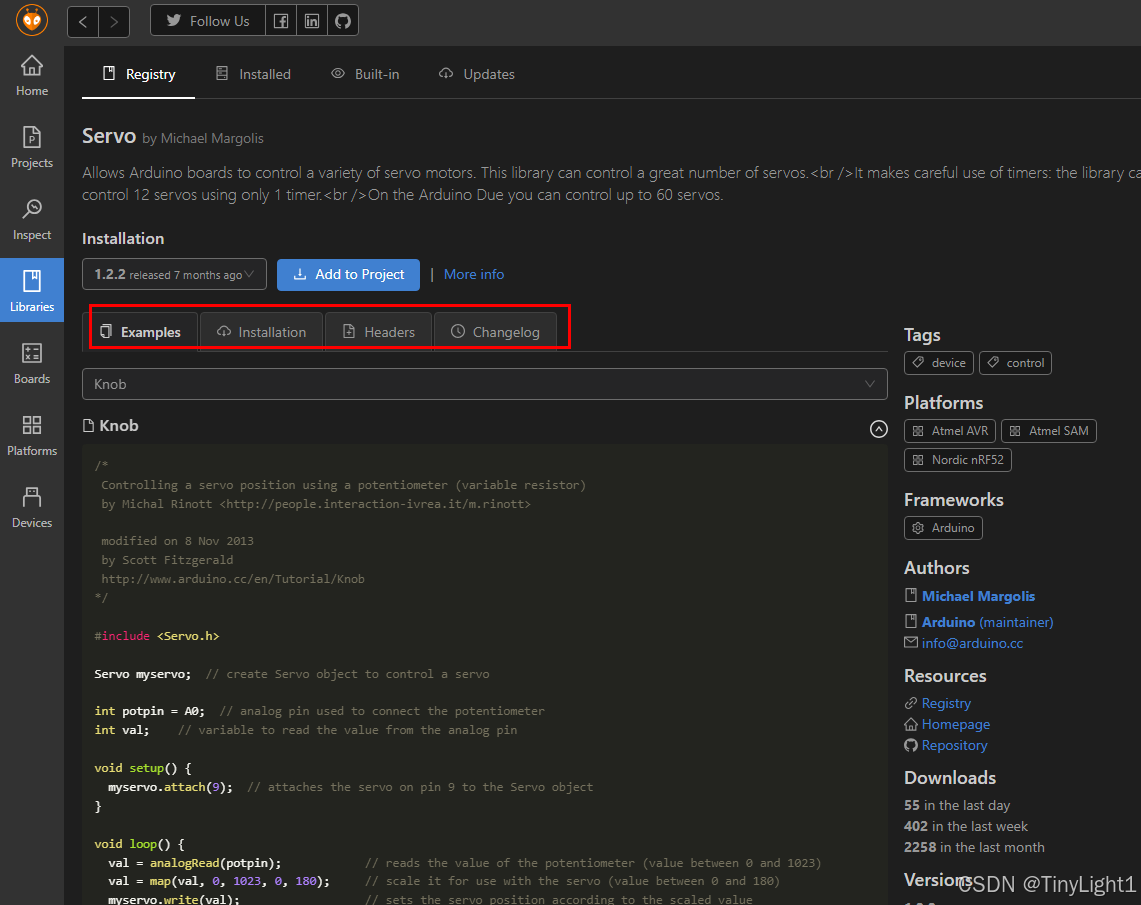Click the Nordic nRF52 platform tag

pos(958,460)
